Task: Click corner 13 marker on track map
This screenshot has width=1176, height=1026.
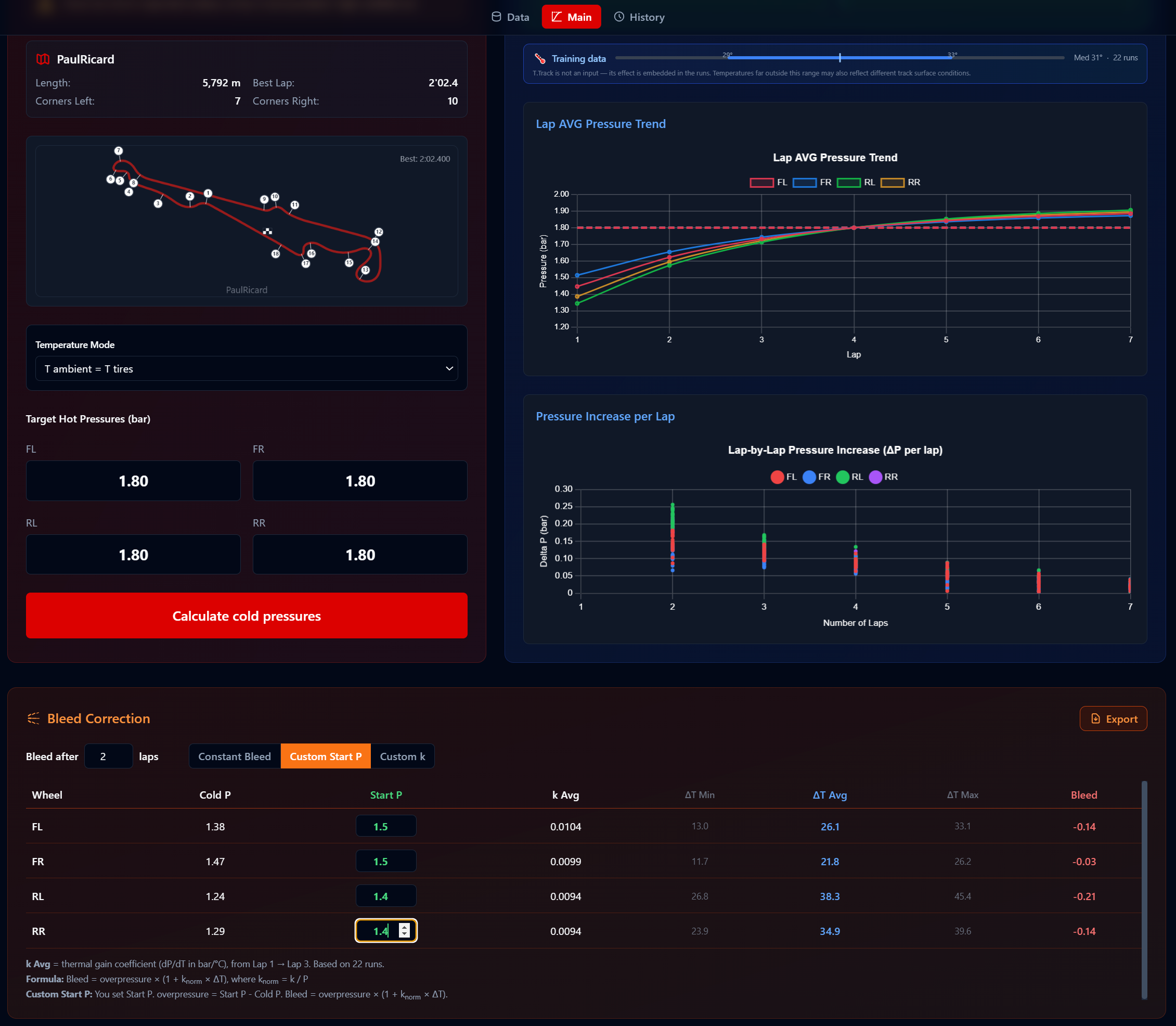Action: coord(365,270)
